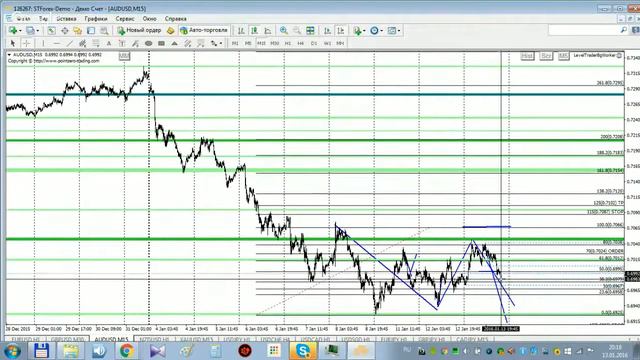Switch to the USDCAD,H1 chart tab
Image resolution: width=640 pixels, height=360 pixels.
(315, 340)
